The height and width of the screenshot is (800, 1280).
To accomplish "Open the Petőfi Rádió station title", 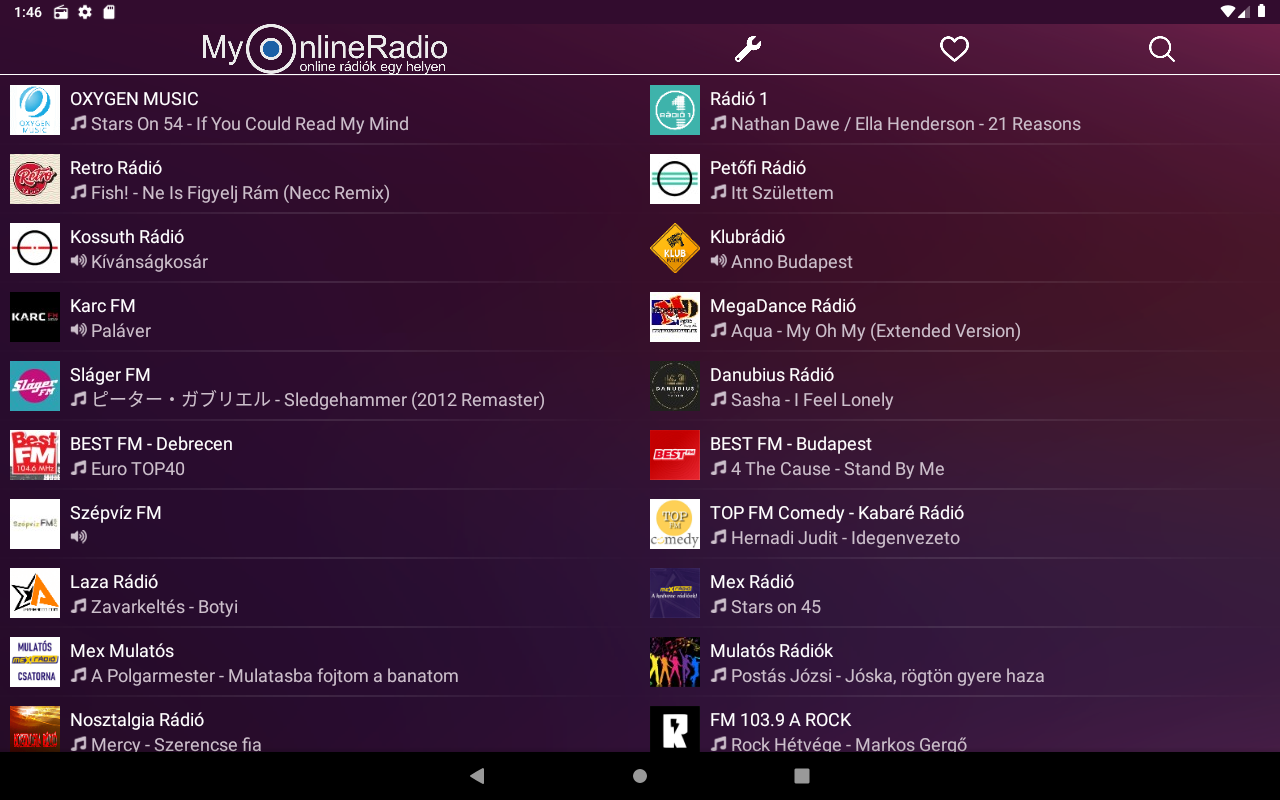I will (758, 168).
